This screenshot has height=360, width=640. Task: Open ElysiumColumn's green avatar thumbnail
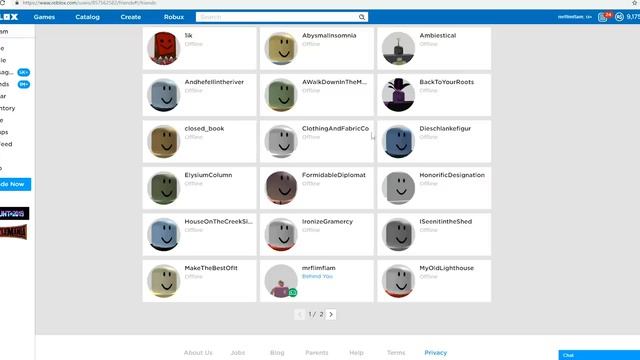point(164,188)
